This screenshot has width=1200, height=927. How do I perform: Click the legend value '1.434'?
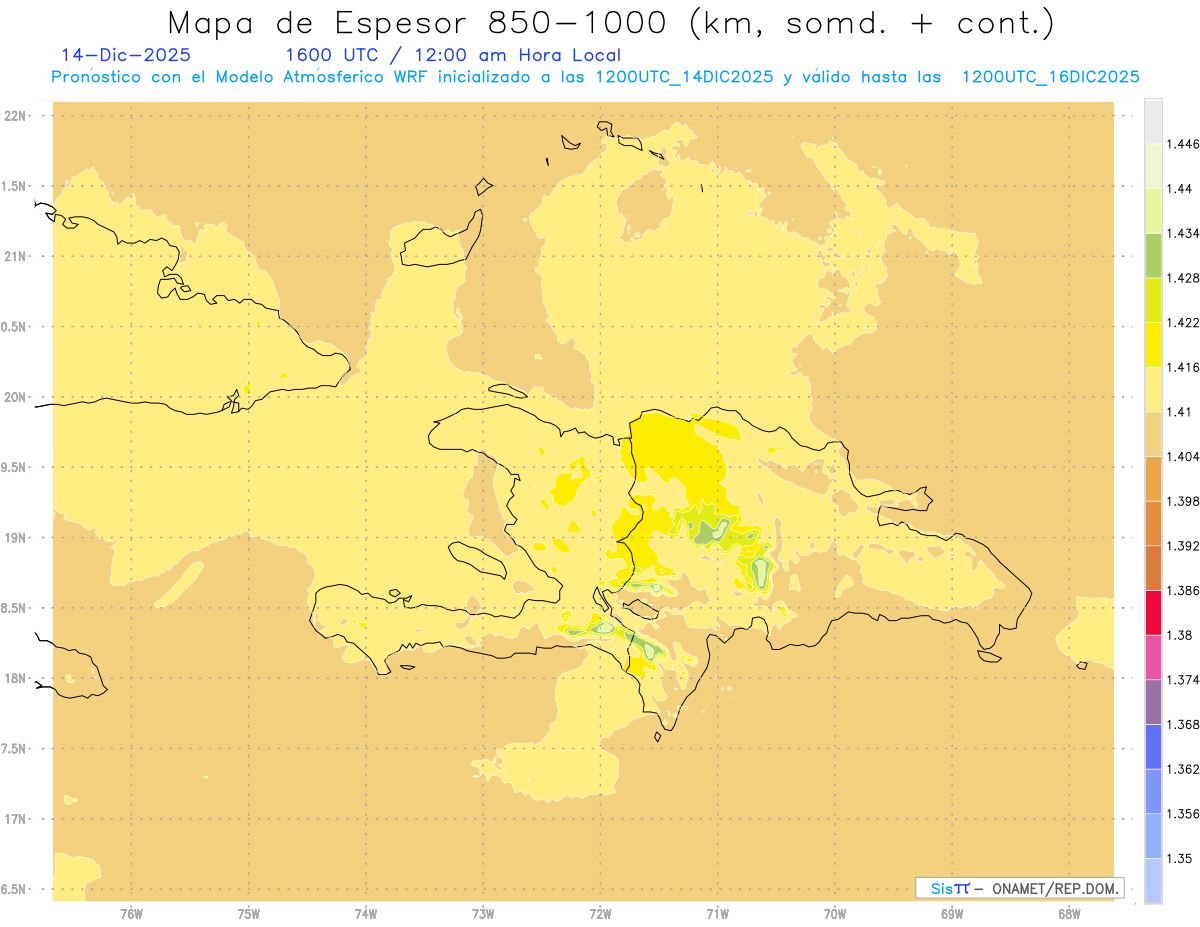click(x=1182, y=233)
